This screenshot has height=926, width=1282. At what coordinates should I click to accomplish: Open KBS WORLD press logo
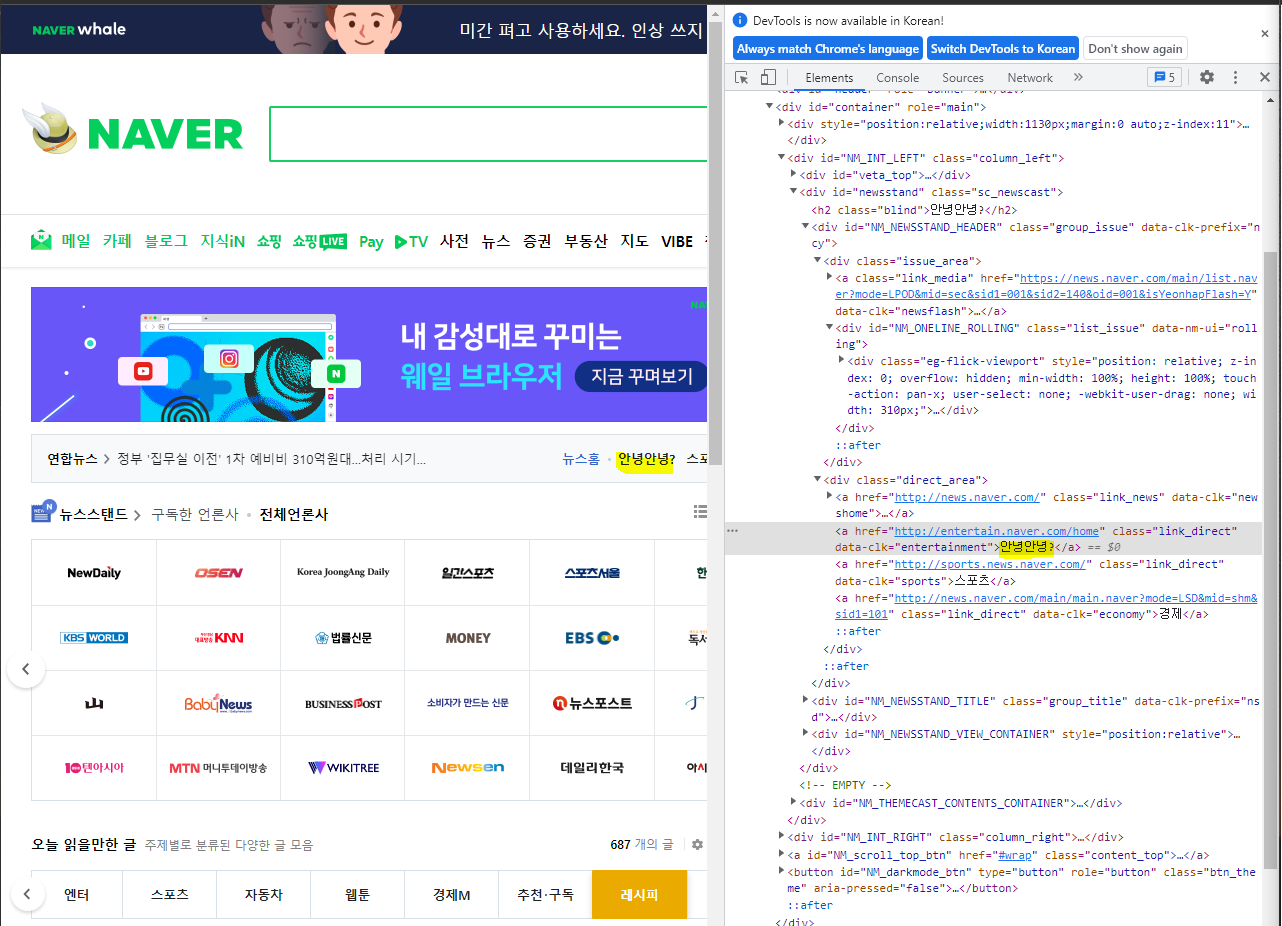[x=94, y=638]
